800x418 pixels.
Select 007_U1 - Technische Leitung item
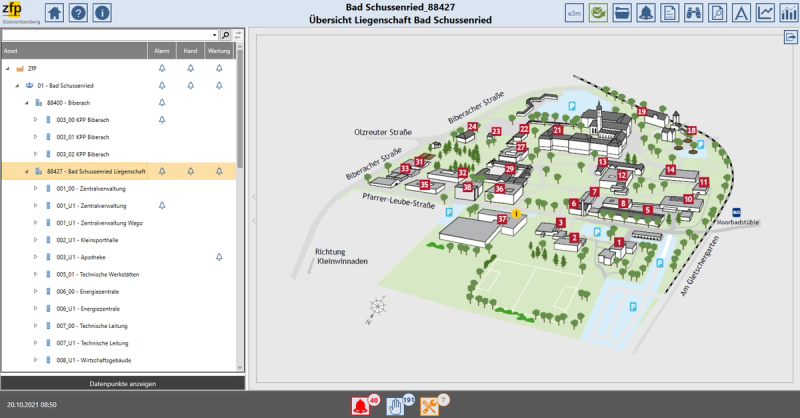92,343
